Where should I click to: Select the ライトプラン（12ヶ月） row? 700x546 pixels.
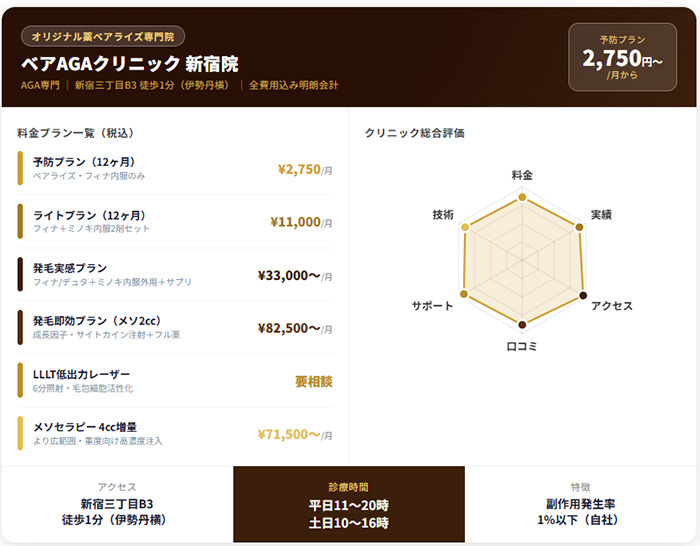coord(175,222)
